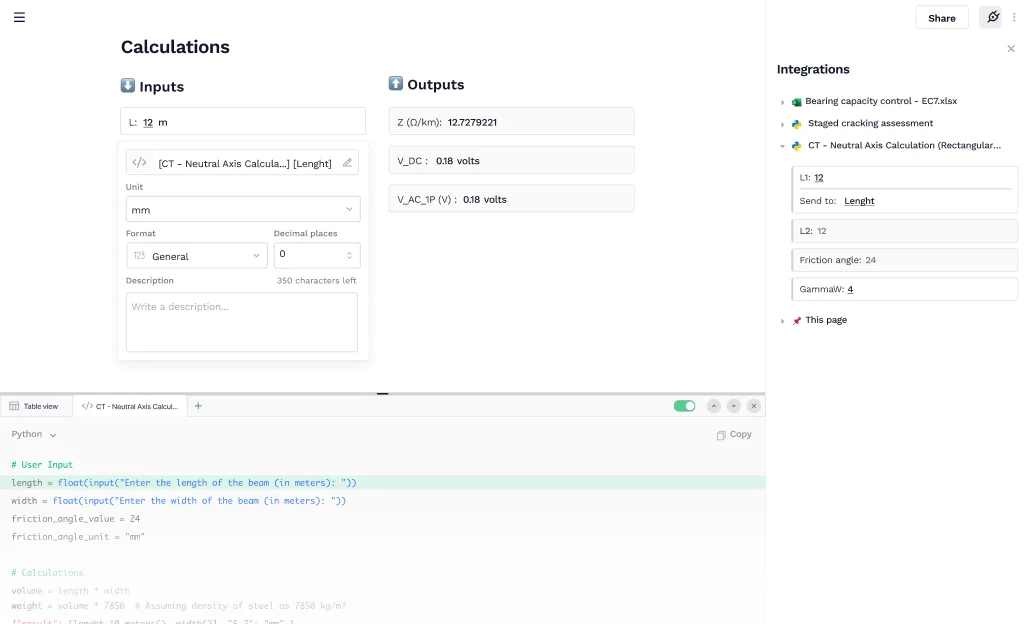Click the Copy code icon
This screenshot has width=1029, height=624.
tap(734, 435)
